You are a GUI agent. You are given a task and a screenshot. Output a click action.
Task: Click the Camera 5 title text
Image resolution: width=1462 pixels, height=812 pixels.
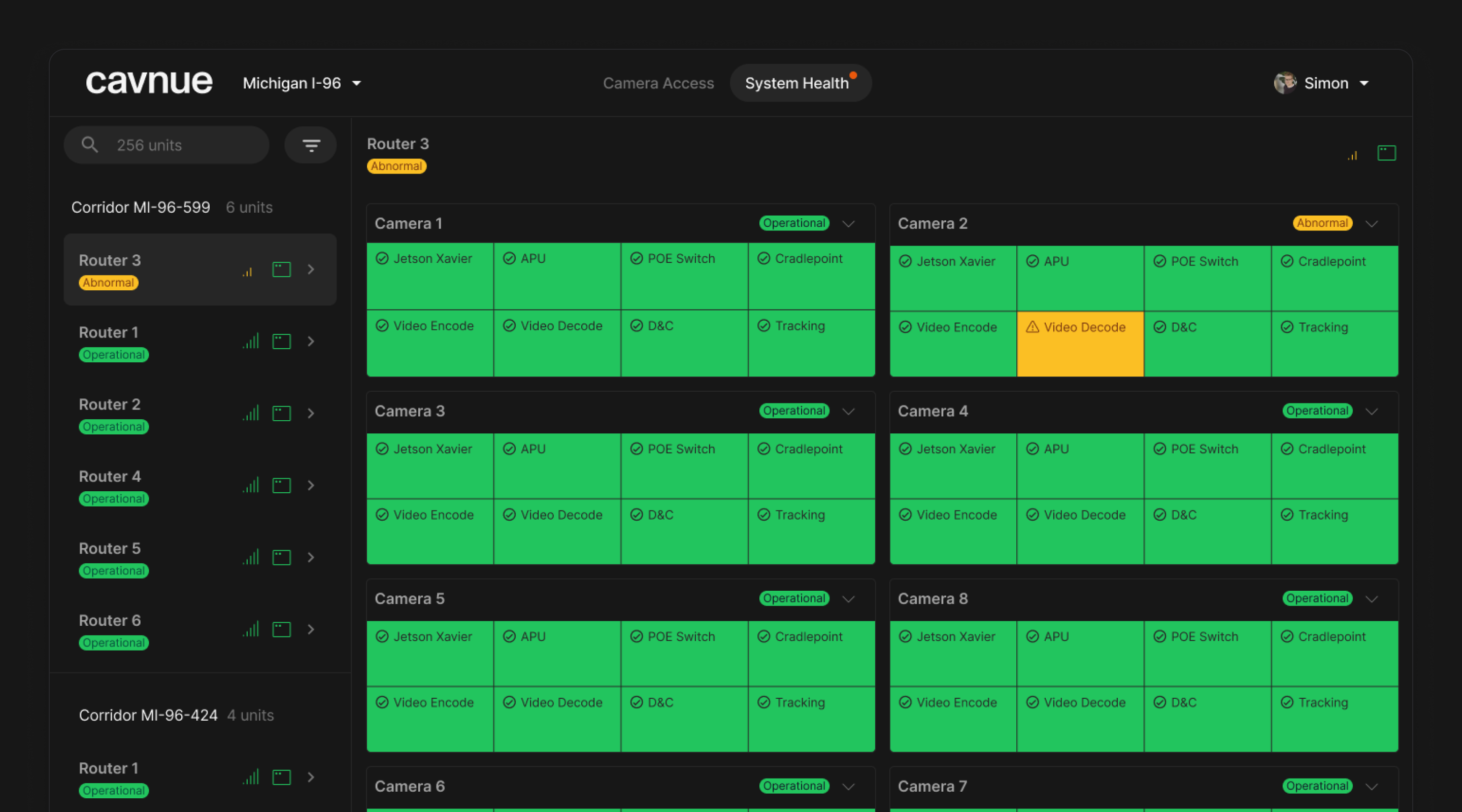pos(410,599)
